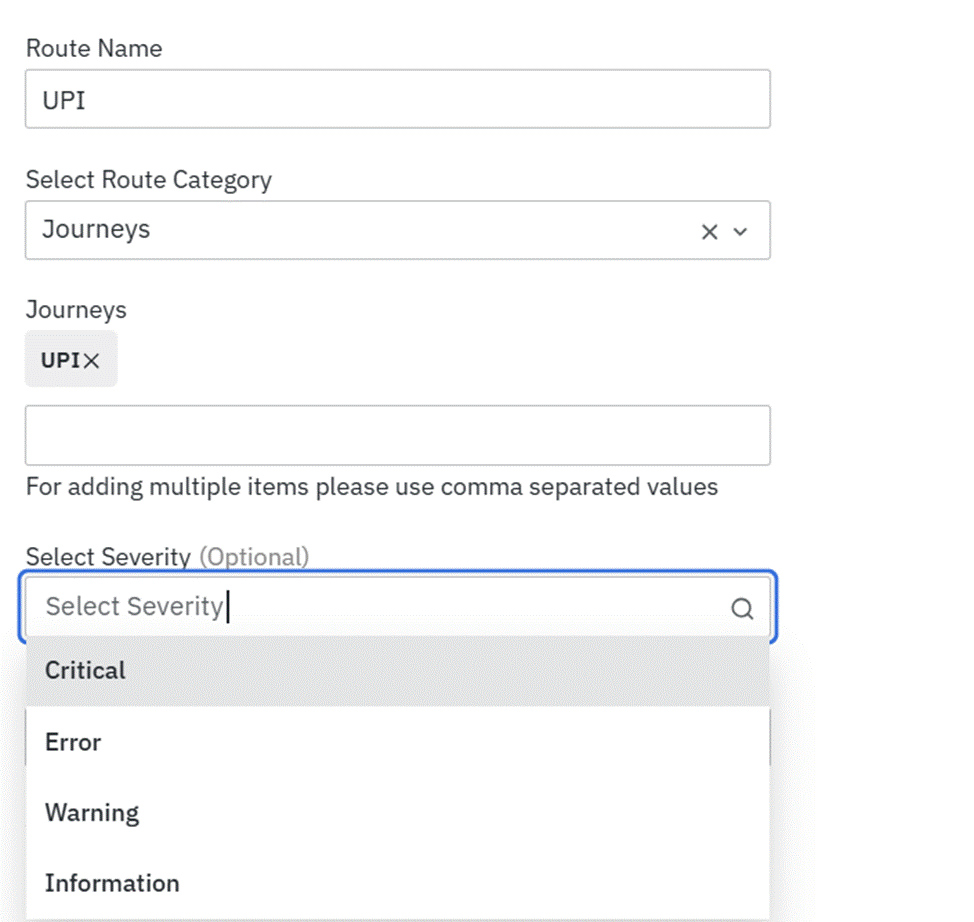Click the (Optional) hint beside Select Severity
The image size is (974, 922).
pyautogui.click(x=254, y=557)
